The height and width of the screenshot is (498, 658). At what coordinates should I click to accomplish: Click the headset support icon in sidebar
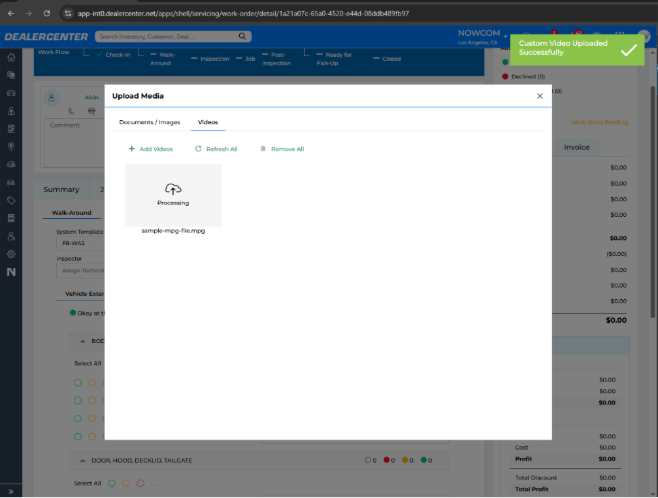coord(11,183)
